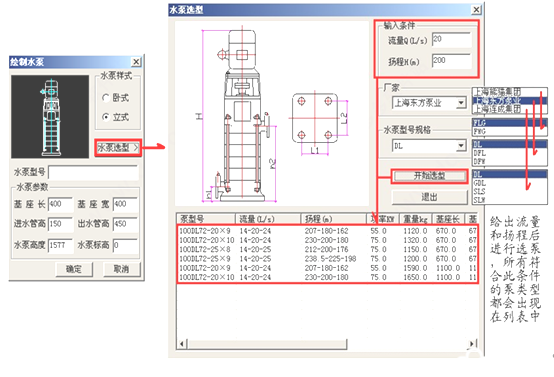Select the 卧式 pump style radio button
Image resolution: width=554 pixels, height=377 pixels.
106,98
